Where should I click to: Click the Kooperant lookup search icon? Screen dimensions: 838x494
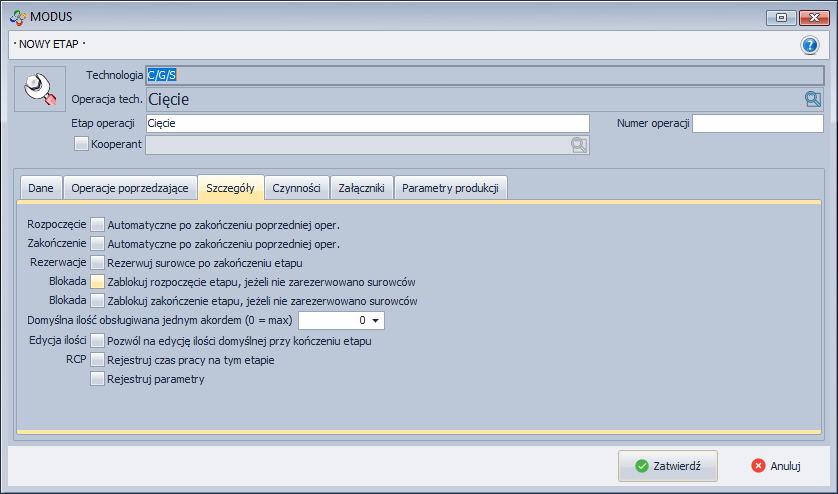point(579,145)
